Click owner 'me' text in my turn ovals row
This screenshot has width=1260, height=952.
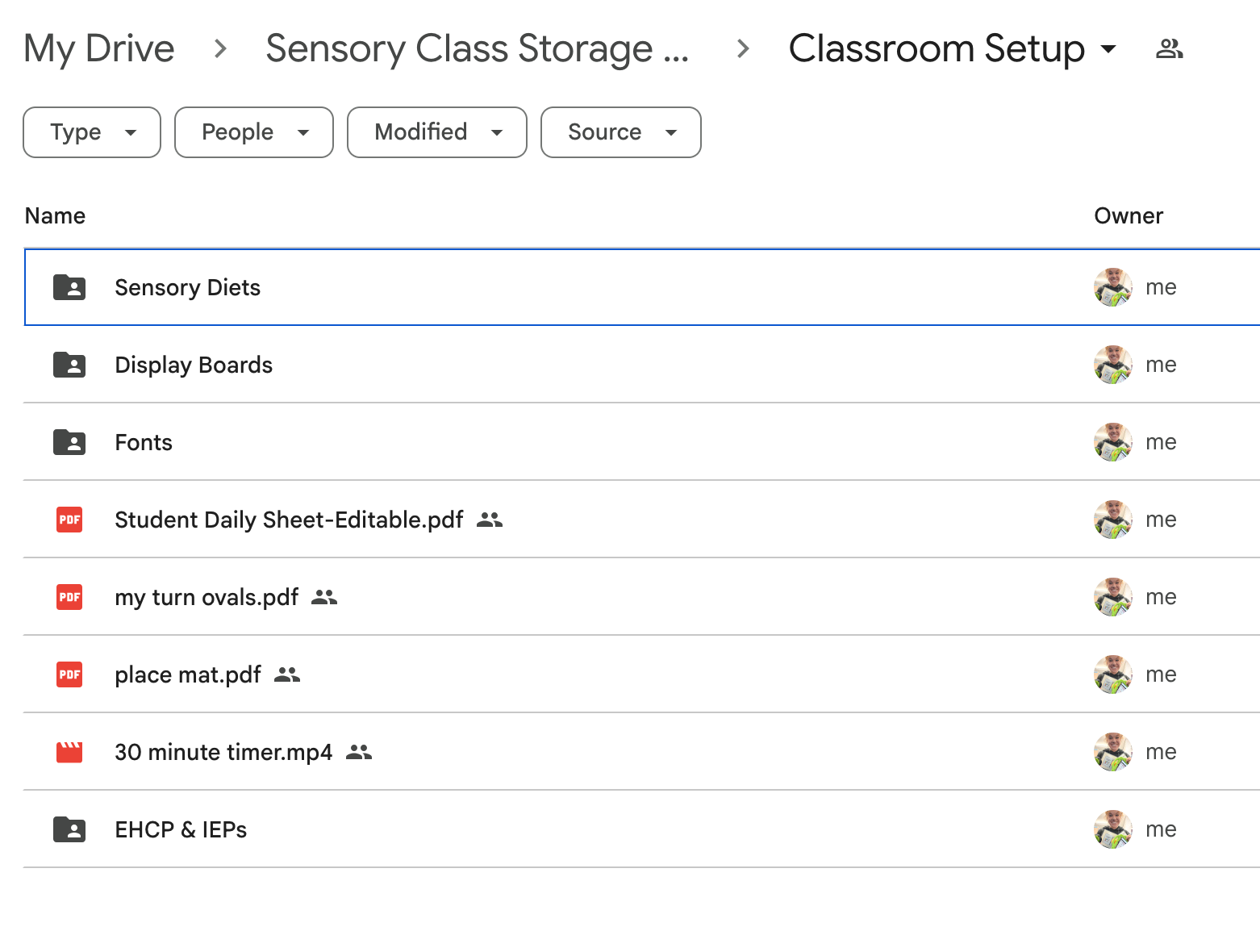[x=1161, y=598]
